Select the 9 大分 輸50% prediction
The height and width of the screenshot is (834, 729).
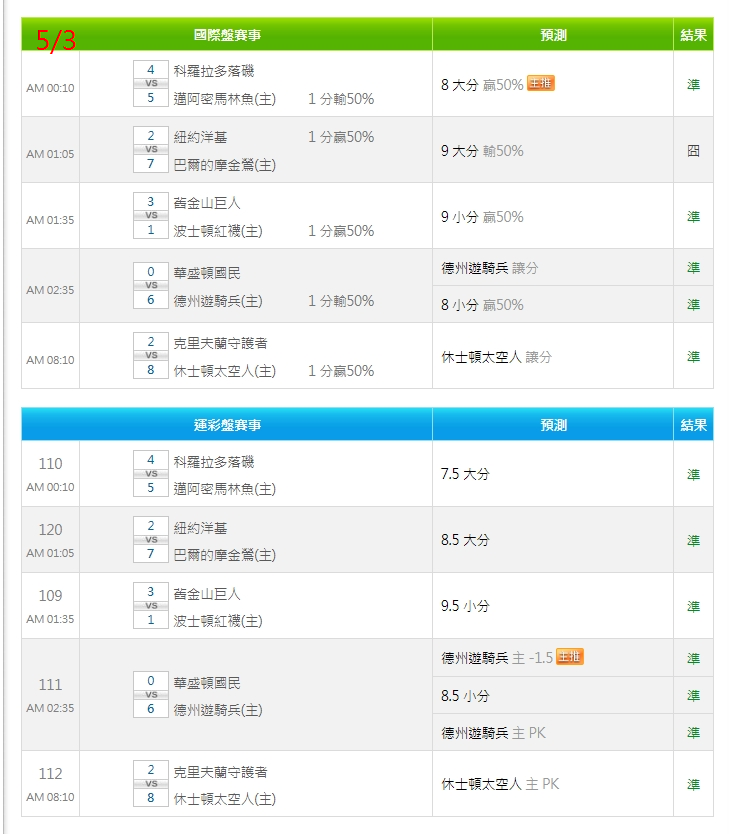tap(482, 151)
